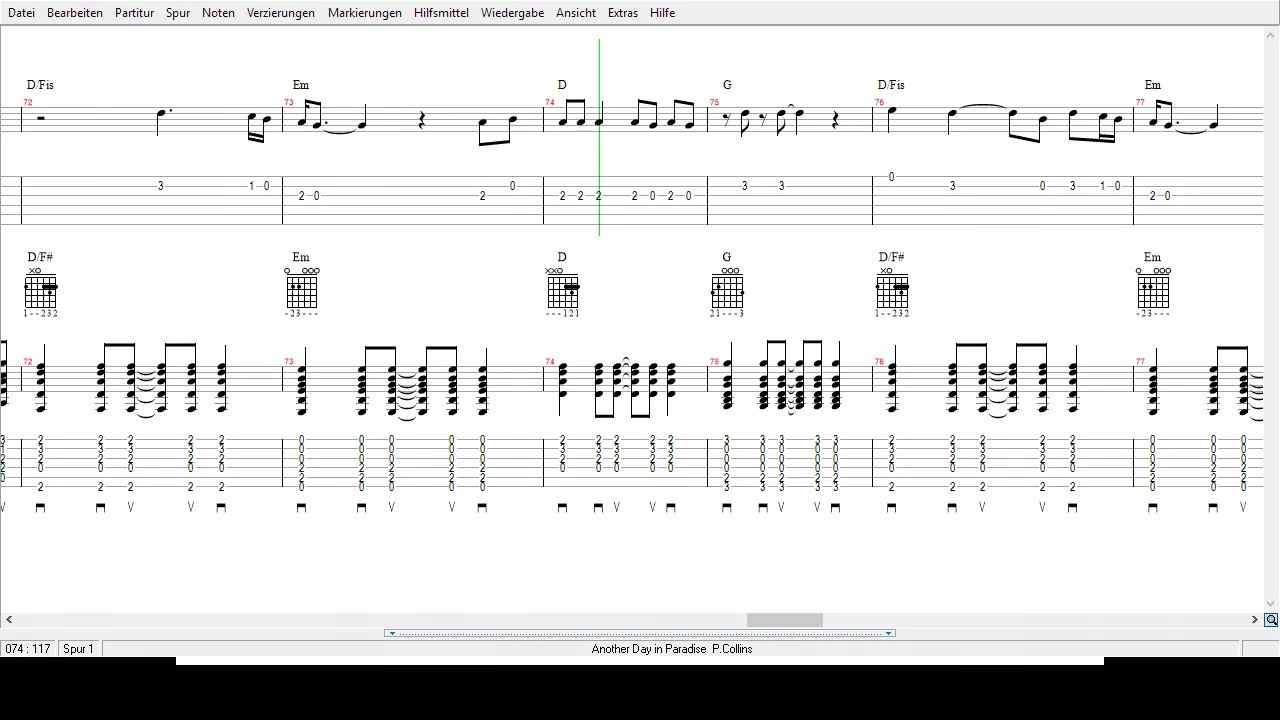Click the magnifier zoom icon beside the scrollbar

coord(1271,620)
